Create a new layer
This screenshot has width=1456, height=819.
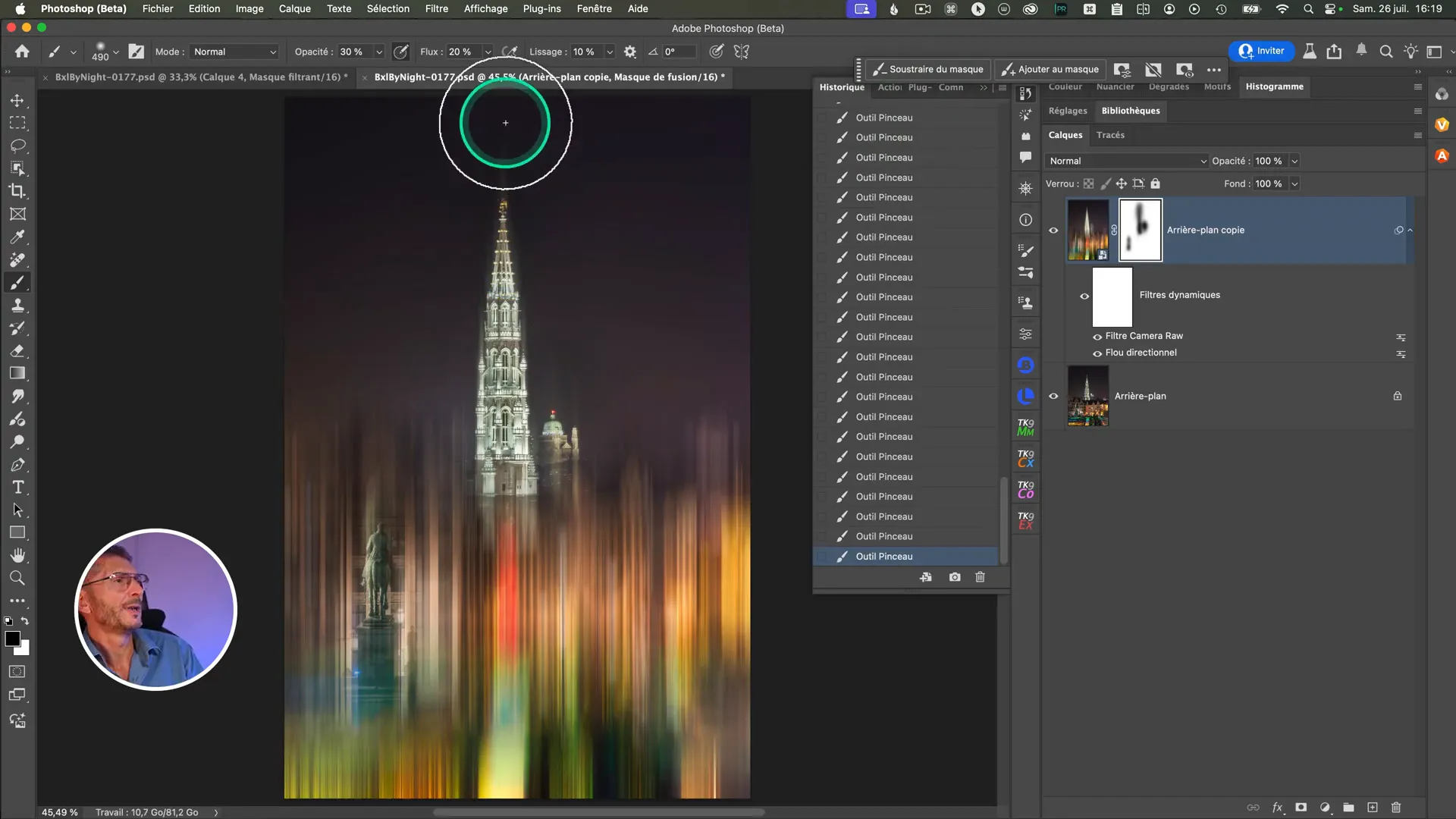[x=1373, y=808]
